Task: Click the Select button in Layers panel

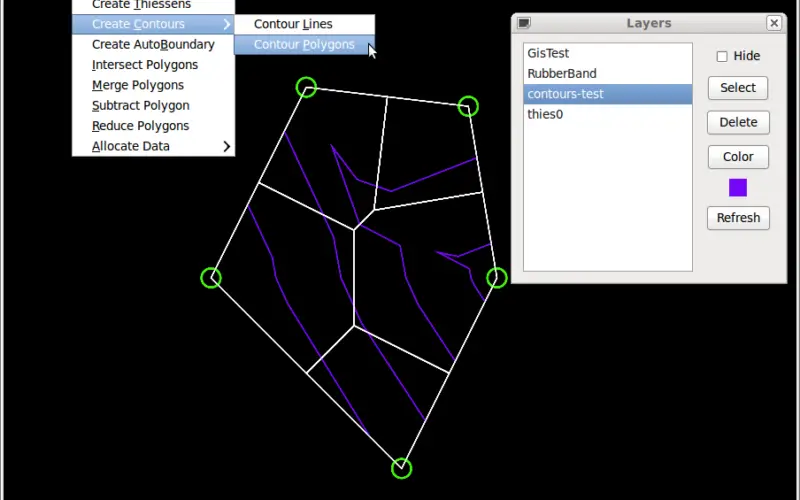Action: [x=738, y=88]
